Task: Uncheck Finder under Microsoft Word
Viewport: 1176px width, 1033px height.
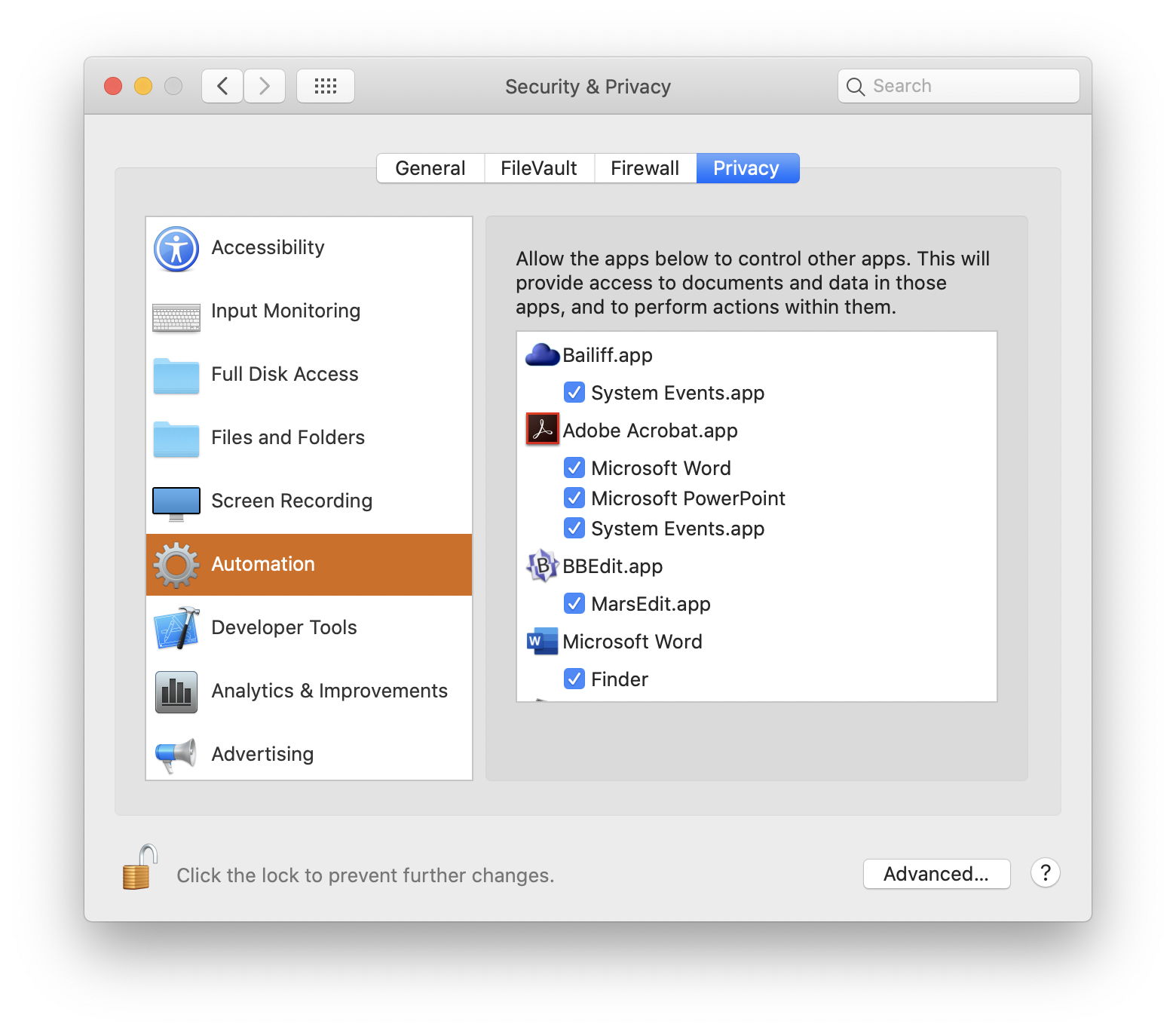Action: click(574, 679)
